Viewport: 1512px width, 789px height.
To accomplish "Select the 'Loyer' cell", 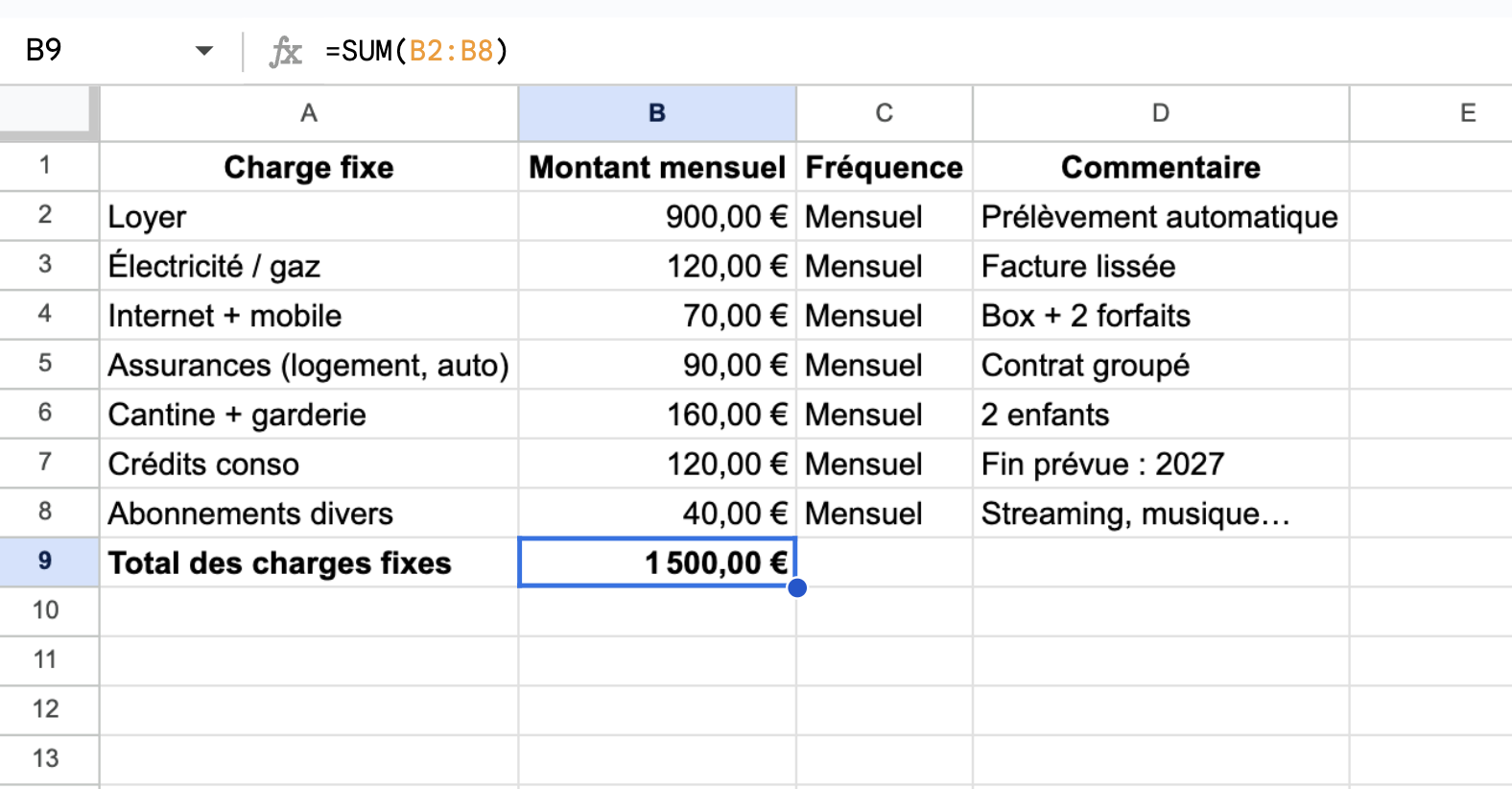I will (x=309, y=216).
